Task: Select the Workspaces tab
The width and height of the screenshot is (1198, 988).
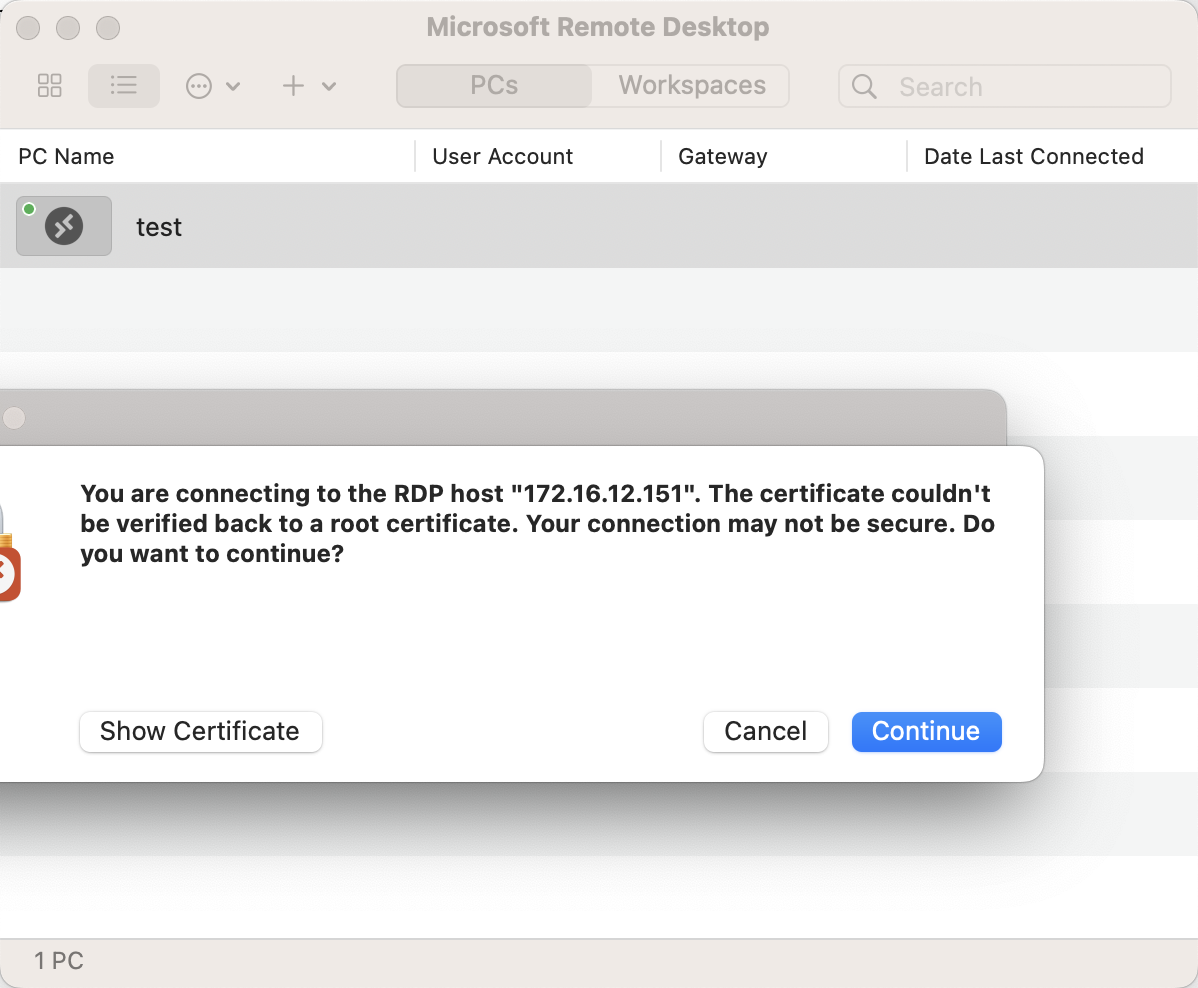Action: (x=691, y=86)
